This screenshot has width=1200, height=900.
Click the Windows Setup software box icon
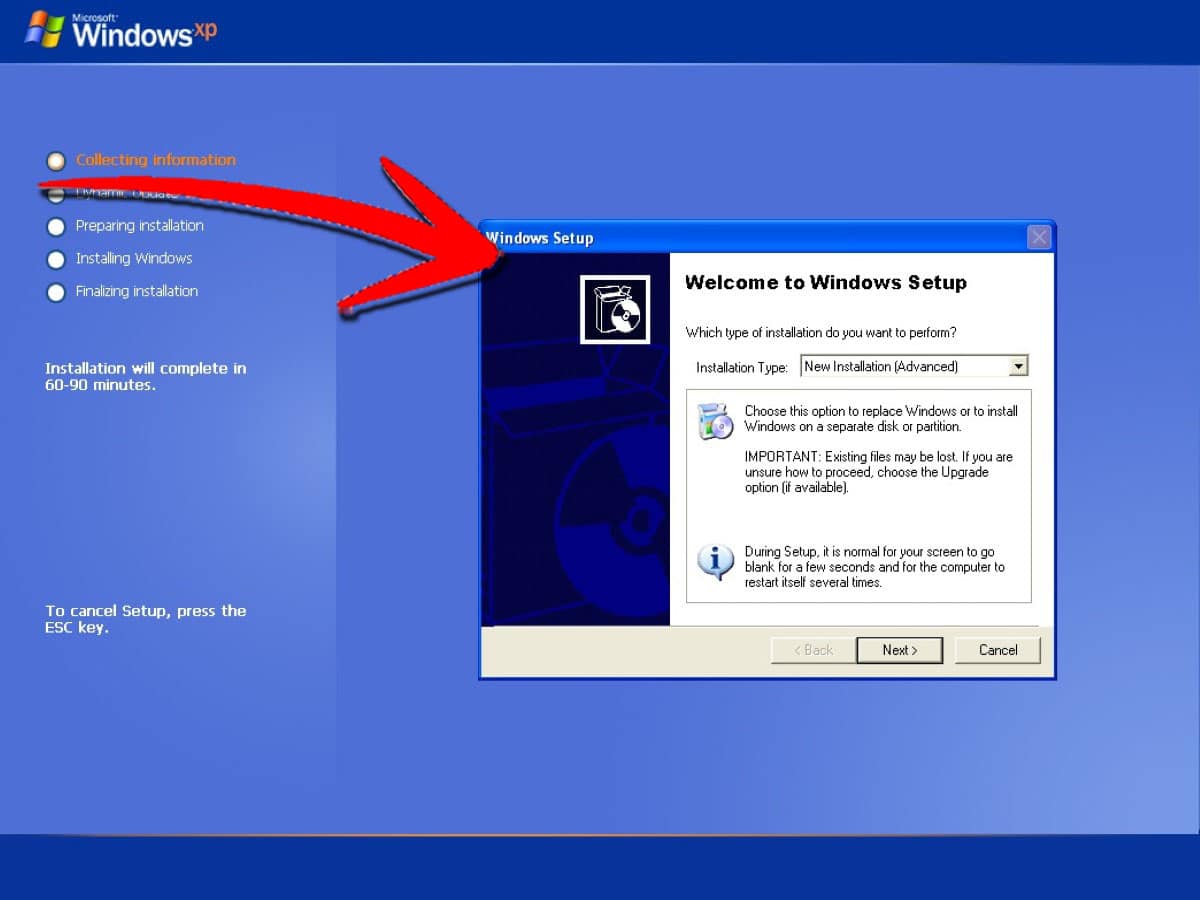point(614,309)
